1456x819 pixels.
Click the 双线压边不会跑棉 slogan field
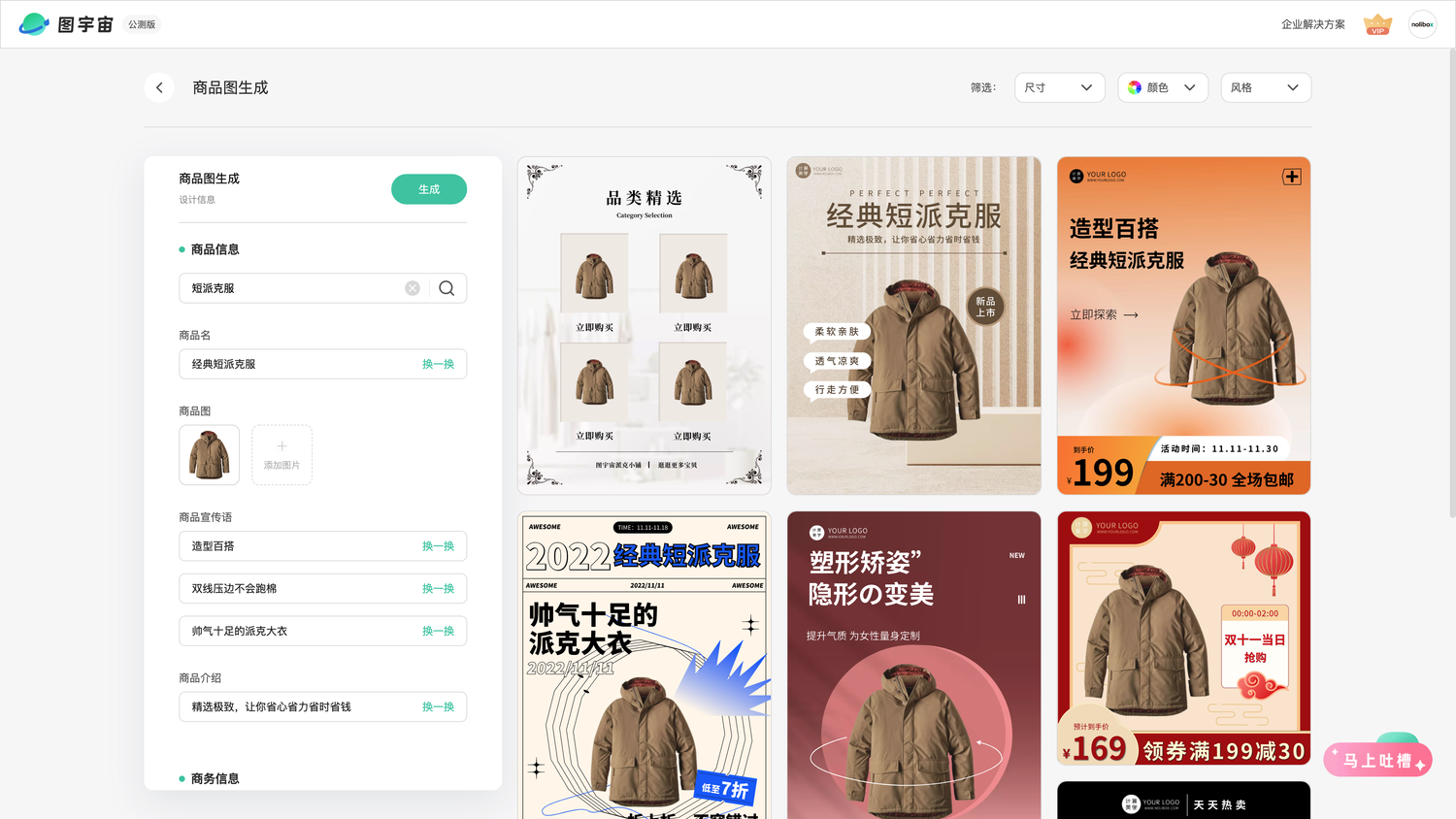click(x=322, y=589)
